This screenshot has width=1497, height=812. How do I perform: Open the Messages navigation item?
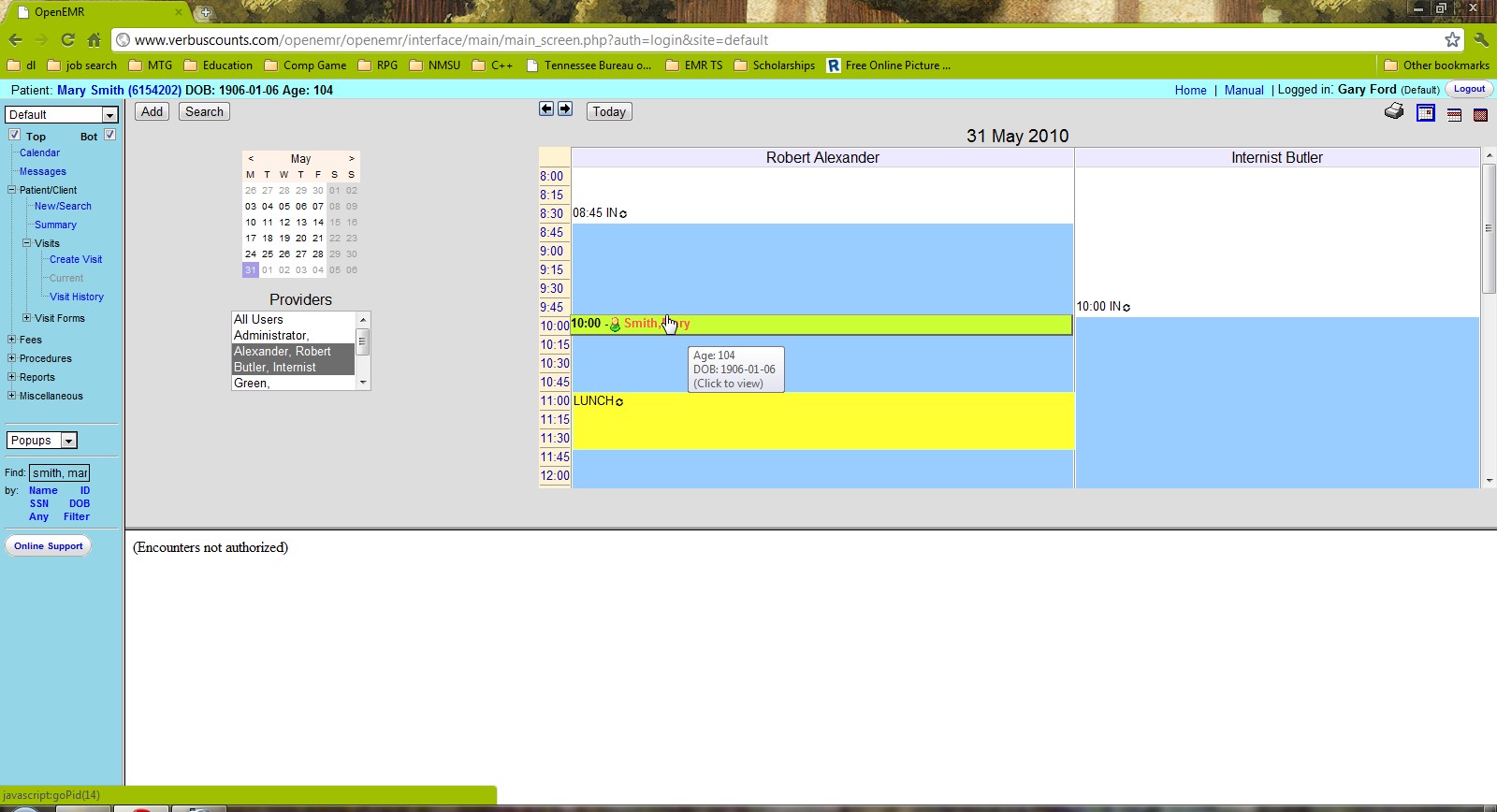pos(43,171)
